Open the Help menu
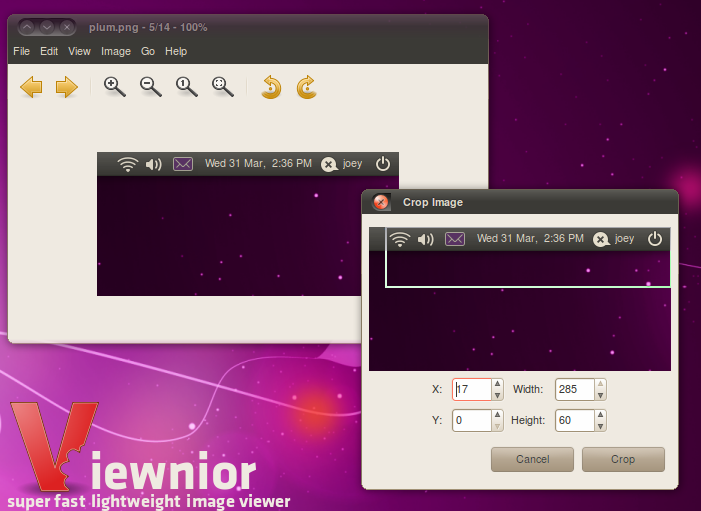Viewport: 701px width, 511px height. (176, 51)
